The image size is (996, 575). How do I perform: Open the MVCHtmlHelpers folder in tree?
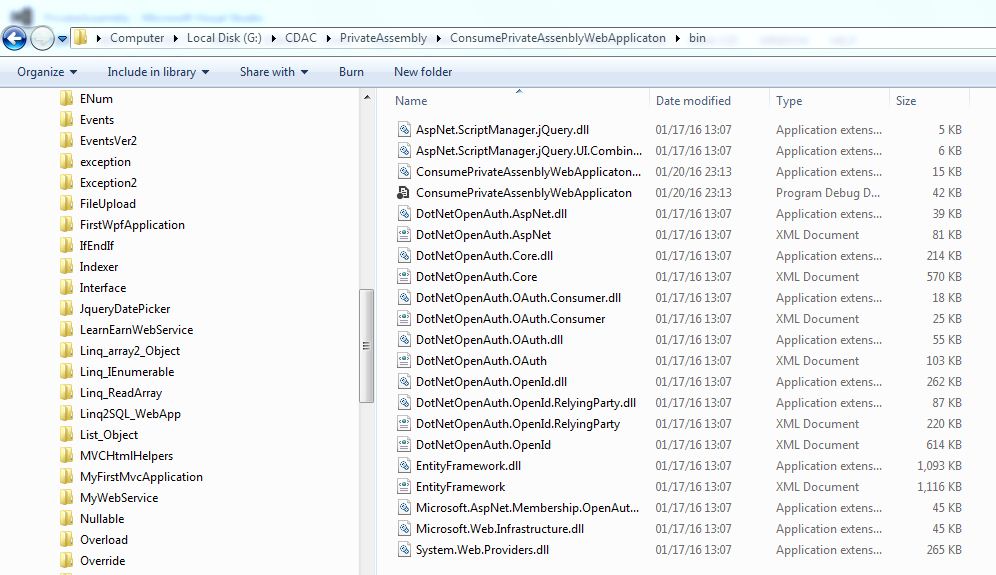(x=116, y=456)
